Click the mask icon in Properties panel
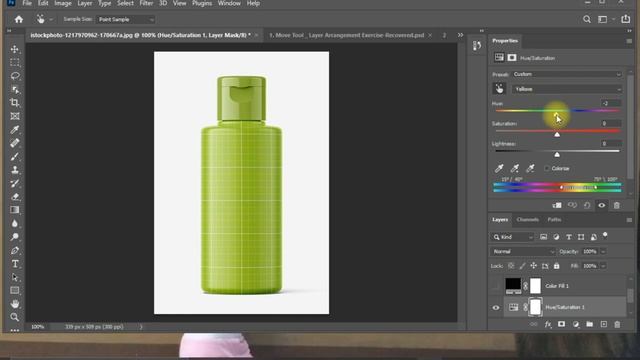Screen dimensions: 640x360 [x=512, y=58]
